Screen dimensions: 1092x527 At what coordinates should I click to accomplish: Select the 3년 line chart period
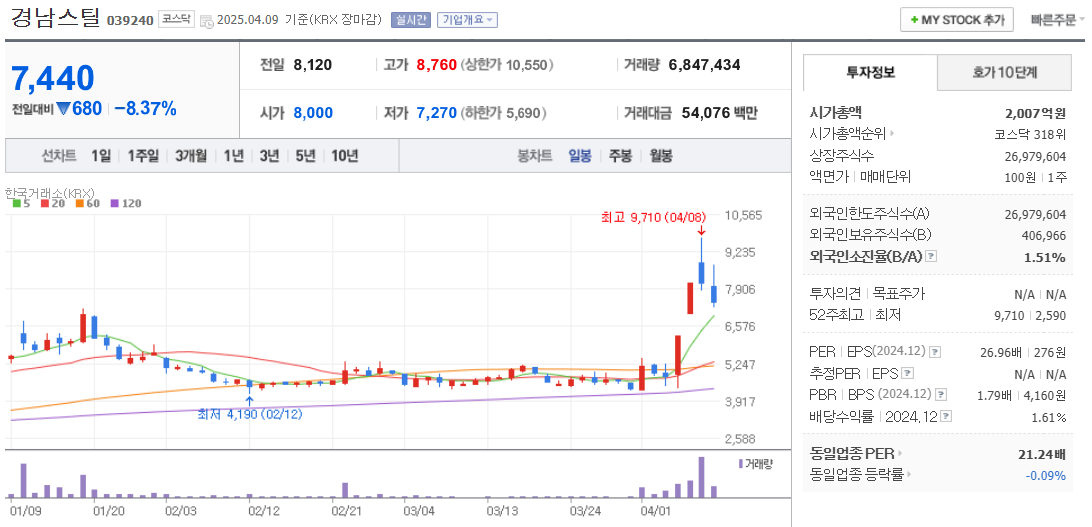coord(269,156)
